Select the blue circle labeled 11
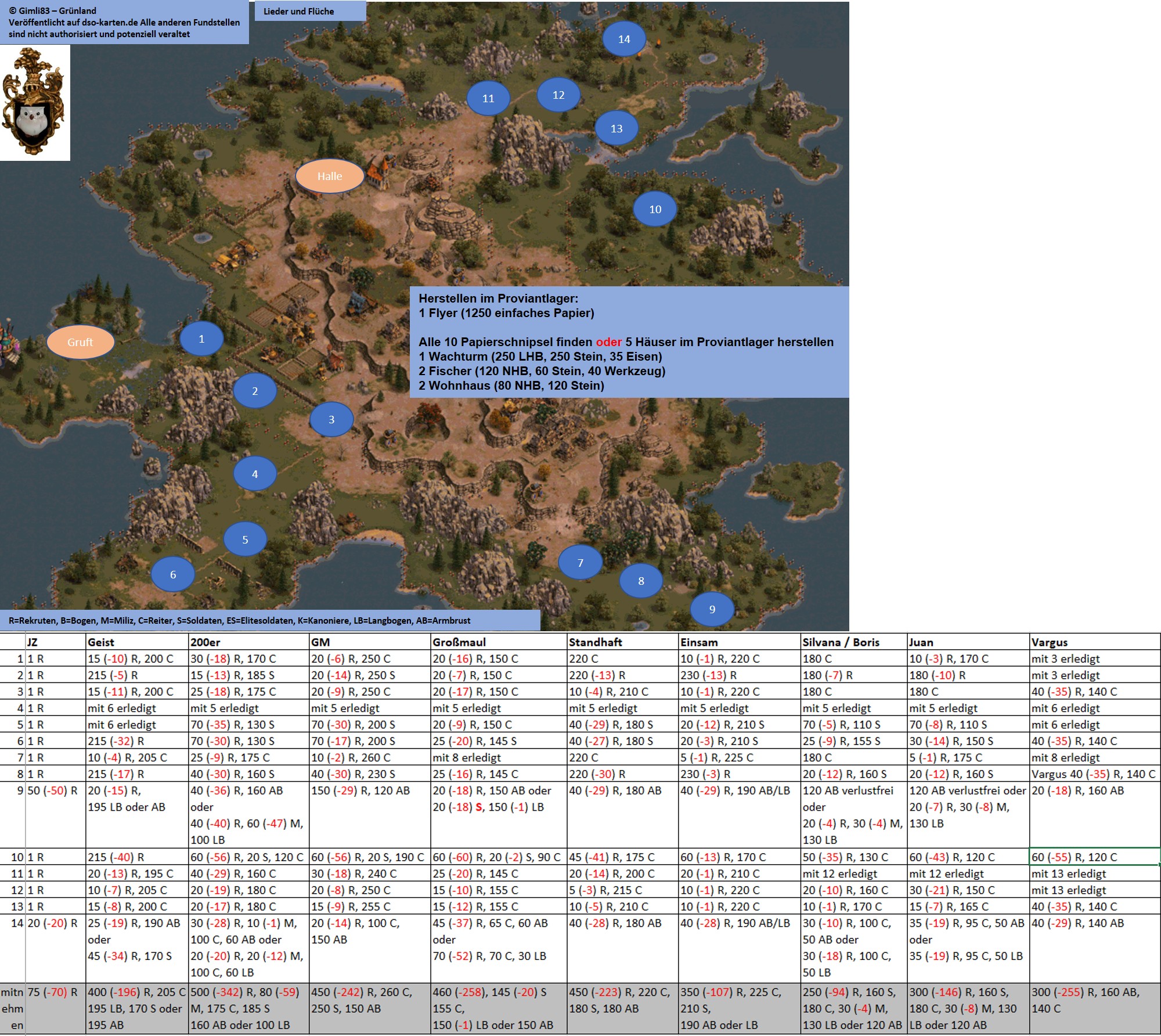Viewport: 1161px width, 1036px height. coord(488,98)
